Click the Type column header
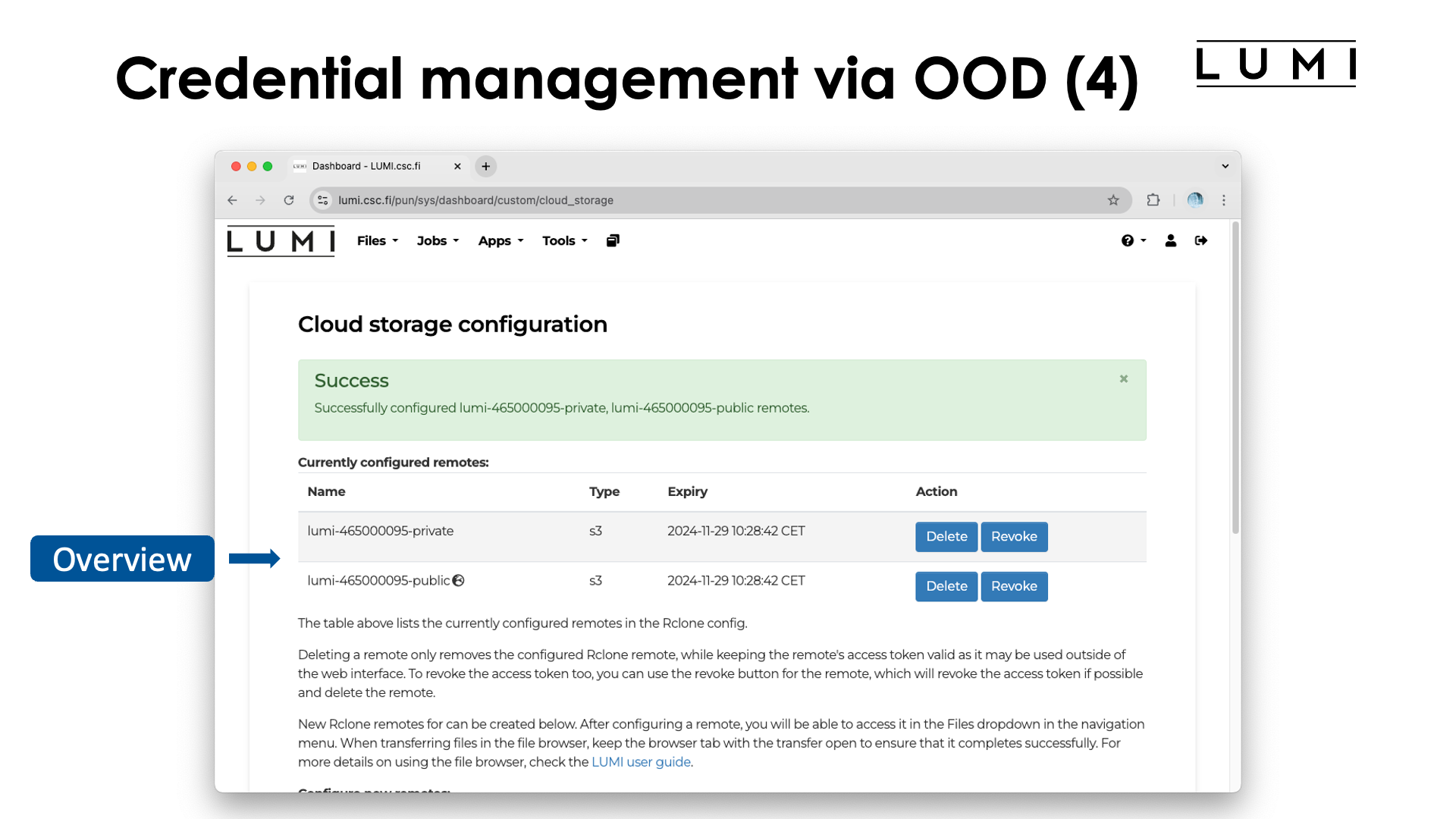The width and height of the screenshot is (1456, 819). coord(604,491)
